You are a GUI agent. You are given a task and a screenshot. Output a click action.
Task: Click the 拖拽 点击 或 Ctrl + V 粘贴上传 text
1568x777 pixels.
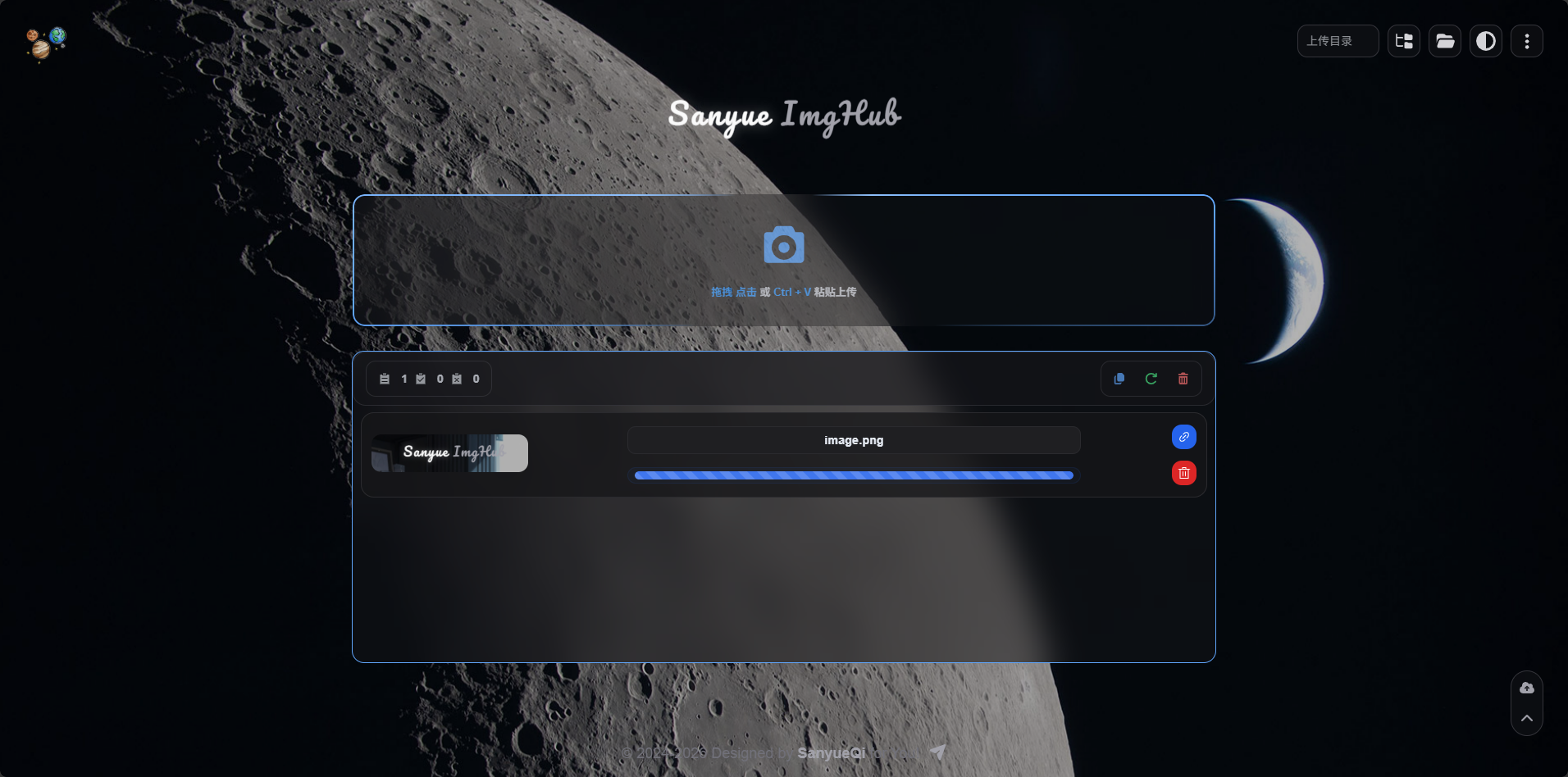pos(783,292)
